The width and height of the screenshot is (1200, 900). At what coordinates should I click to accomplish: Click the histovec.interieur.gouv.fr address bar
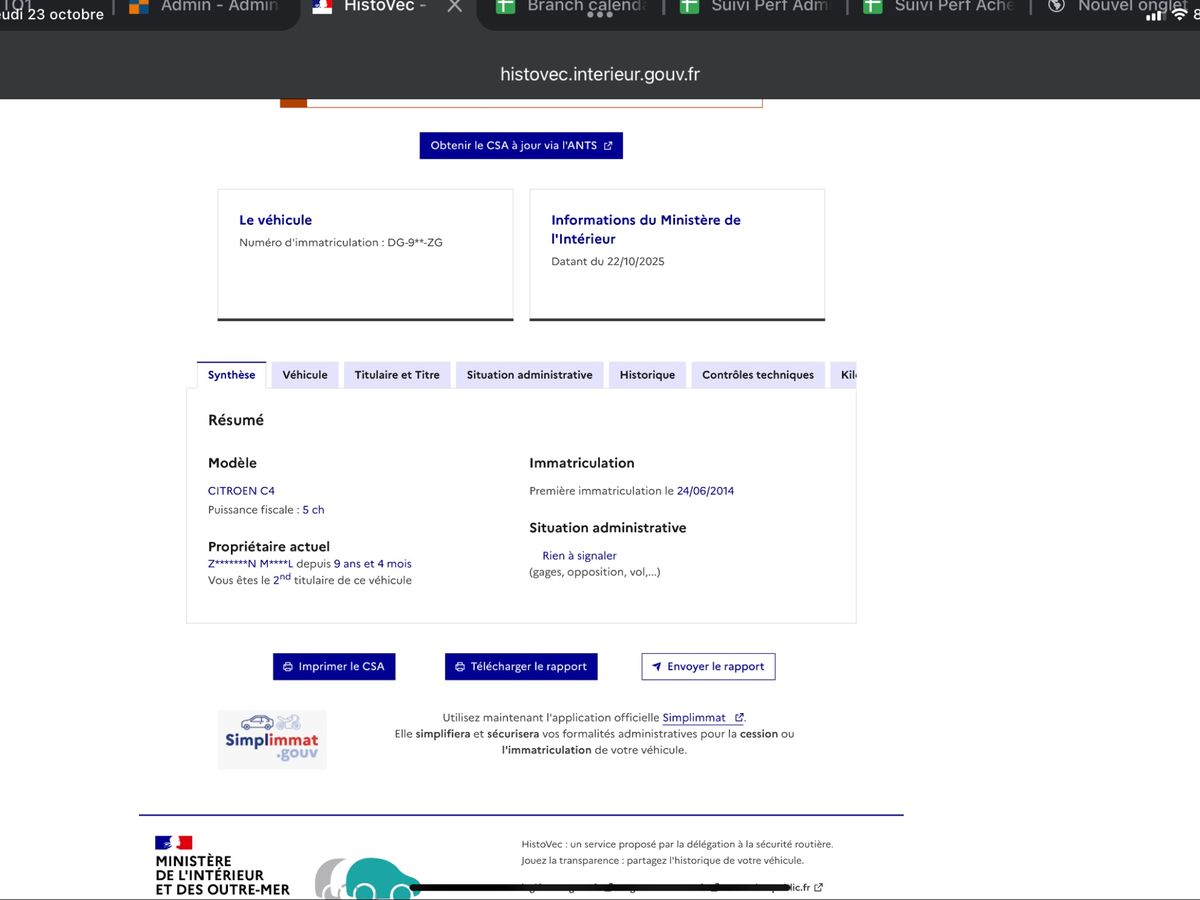coord(599,74)
